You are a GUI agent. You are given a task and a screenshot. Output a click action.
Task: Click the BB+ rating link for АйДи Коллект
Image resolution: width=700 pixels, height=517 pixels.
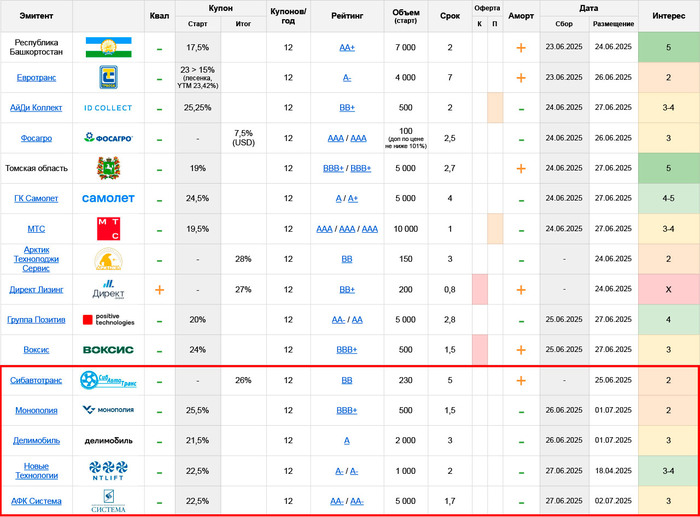[347, 108]
